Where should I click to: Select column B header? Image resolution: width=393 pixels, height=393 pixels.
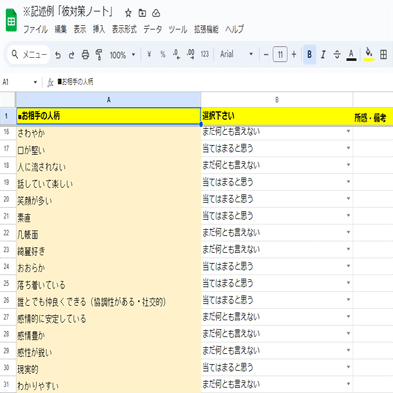click(x=277, y=100)
